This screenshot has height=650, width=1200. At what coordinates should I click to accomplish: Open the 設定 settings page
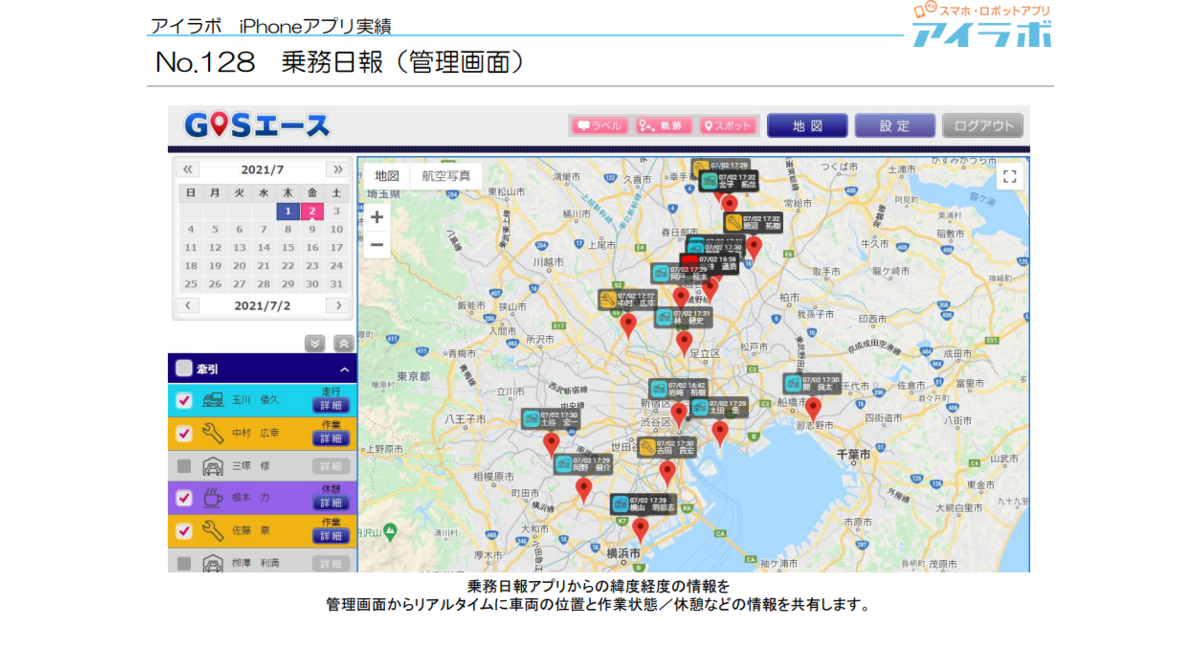click(894, 126)
